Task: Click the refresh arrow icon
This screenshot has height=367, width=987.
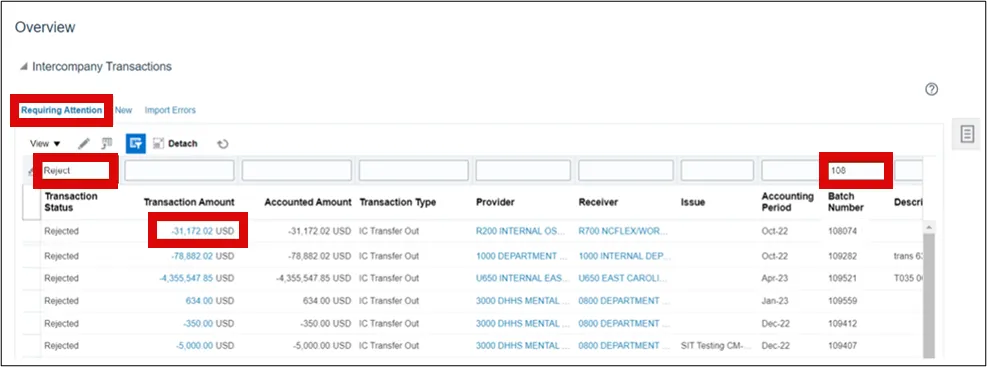Action: (222, 144)
